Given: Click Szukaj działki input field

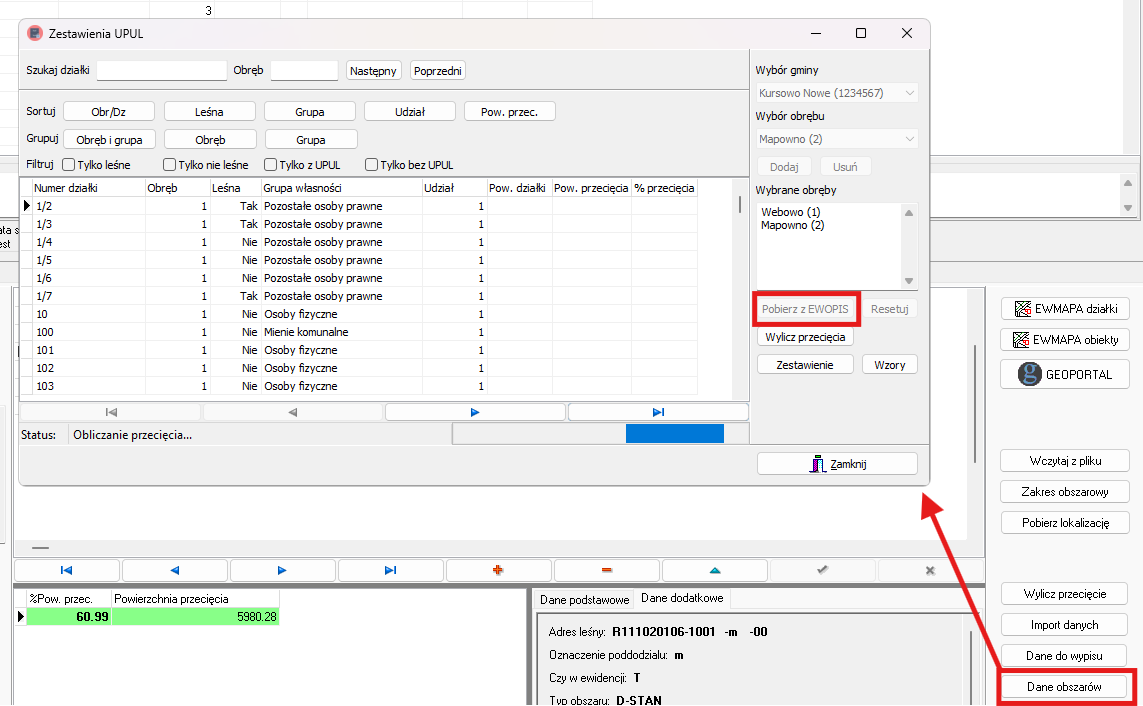Looking at the screenshot, I should pyautogui.click(x=162, y=71).
